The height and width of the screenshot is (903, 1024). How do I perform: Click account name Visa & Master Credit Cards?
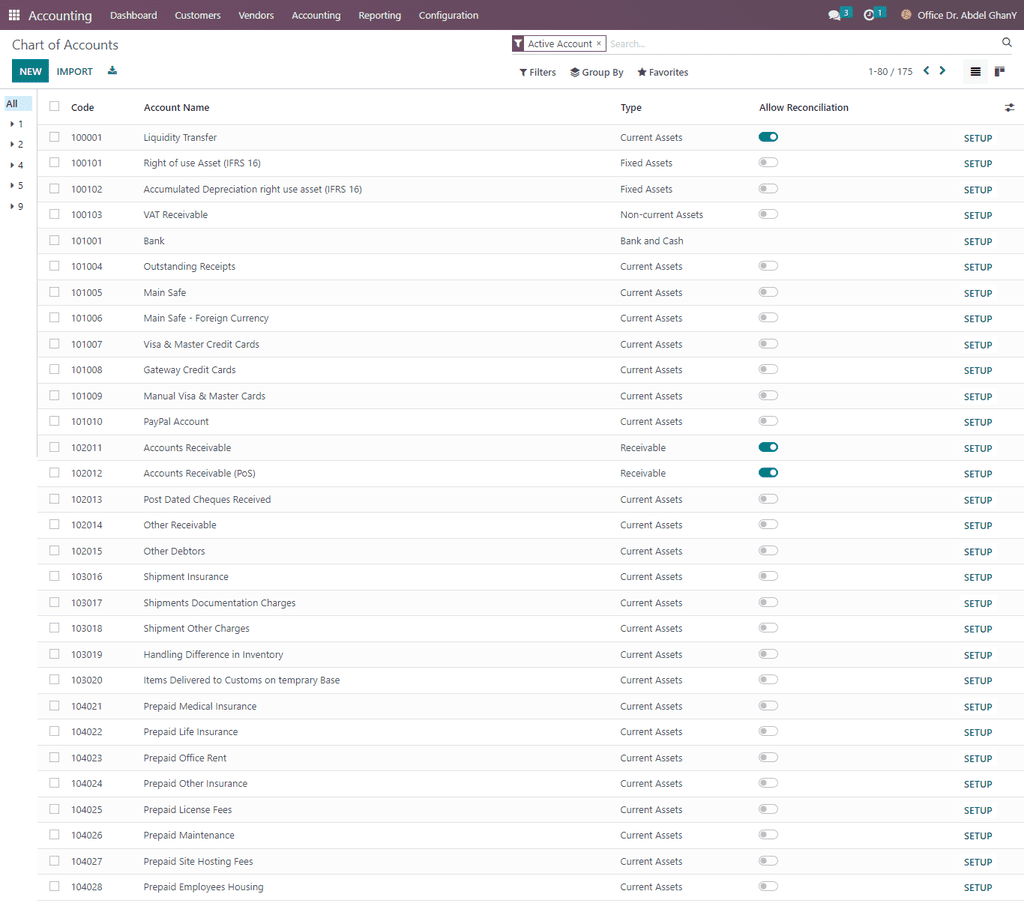[201, 344]
